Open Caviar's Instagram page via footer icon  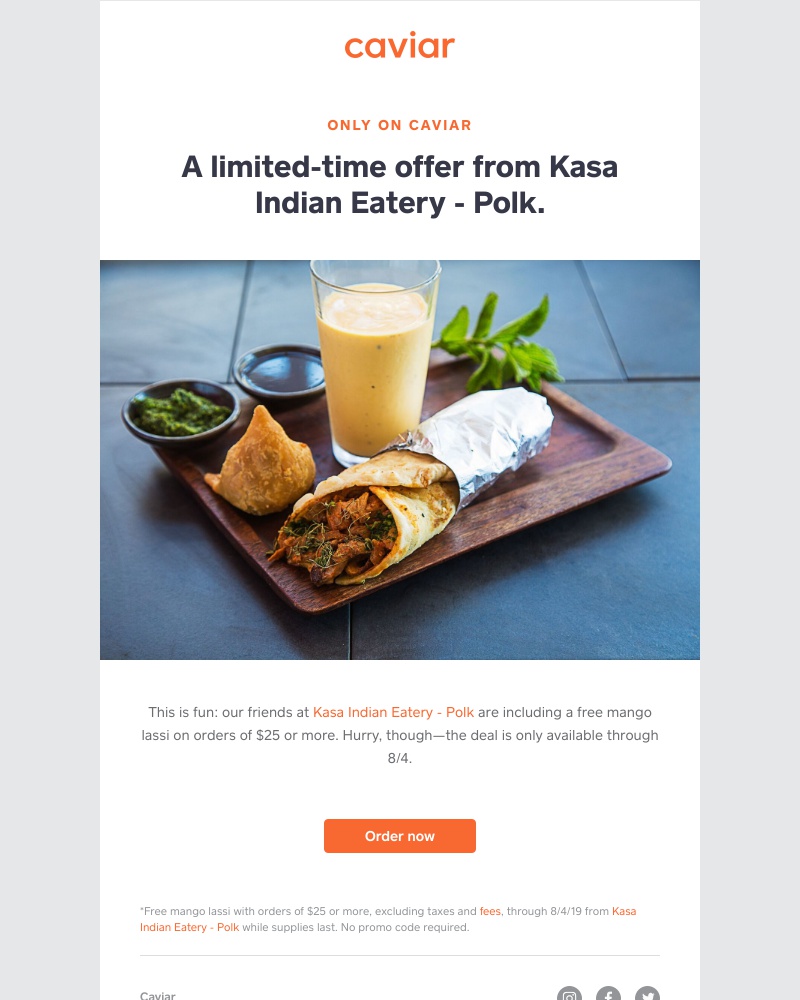pyautogui.click(x=570, y=995)
